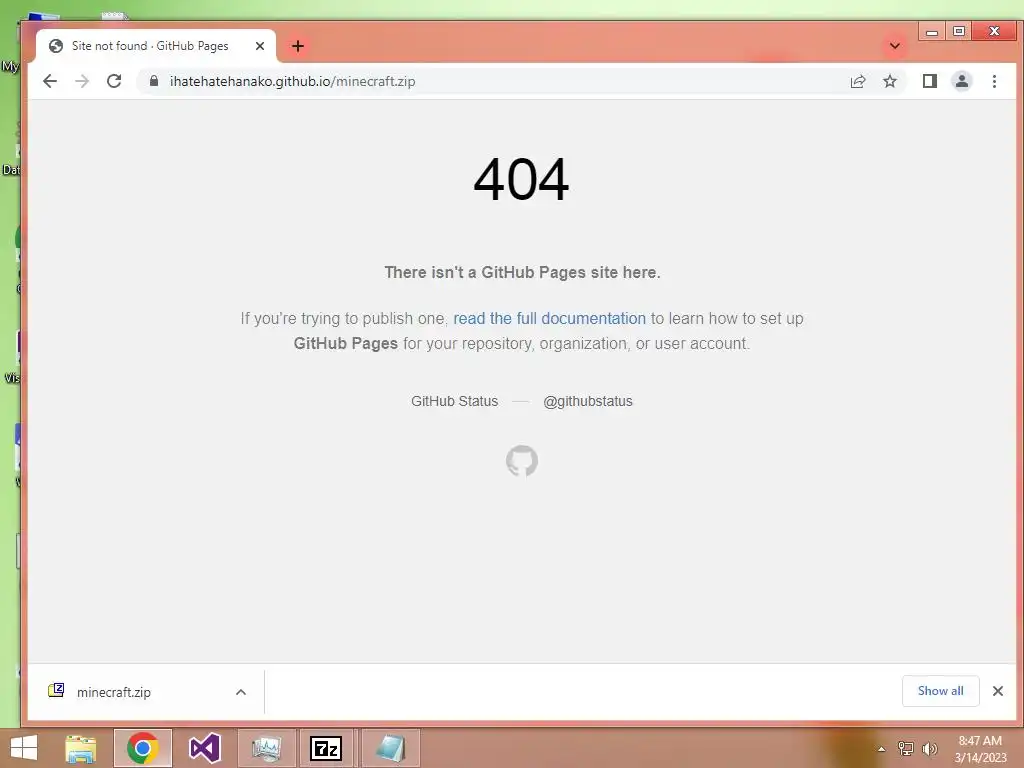Screen dimensions: 1024x768
Task: Reload the current page
Action: [x=114, y=81]
